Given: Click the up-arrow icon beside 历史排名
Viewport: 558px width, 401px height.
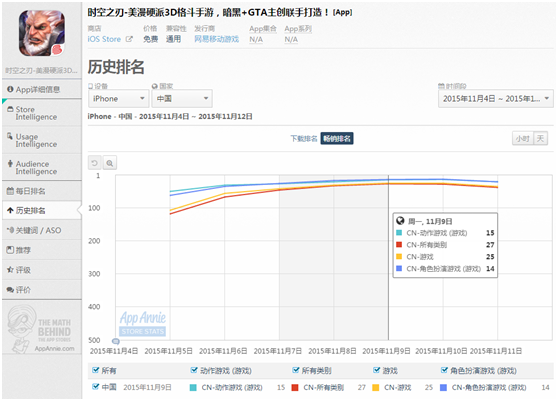Looking at the screenshot, I should [x=10, y=211].
